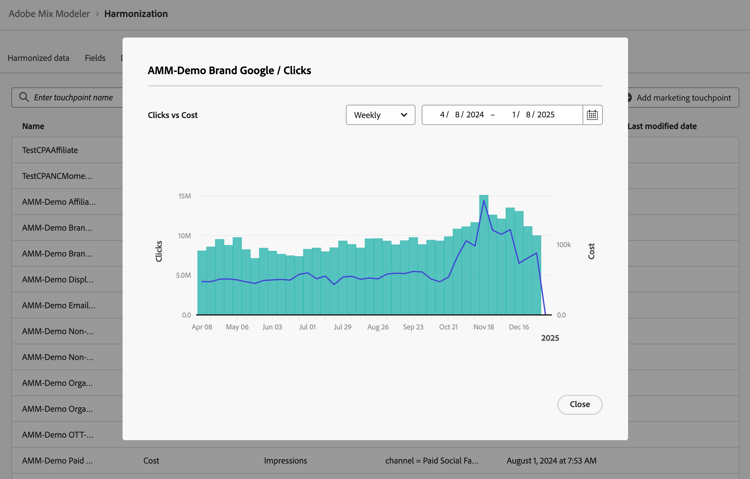
Task: Open the Fields tab
Action: pos(95,58)
